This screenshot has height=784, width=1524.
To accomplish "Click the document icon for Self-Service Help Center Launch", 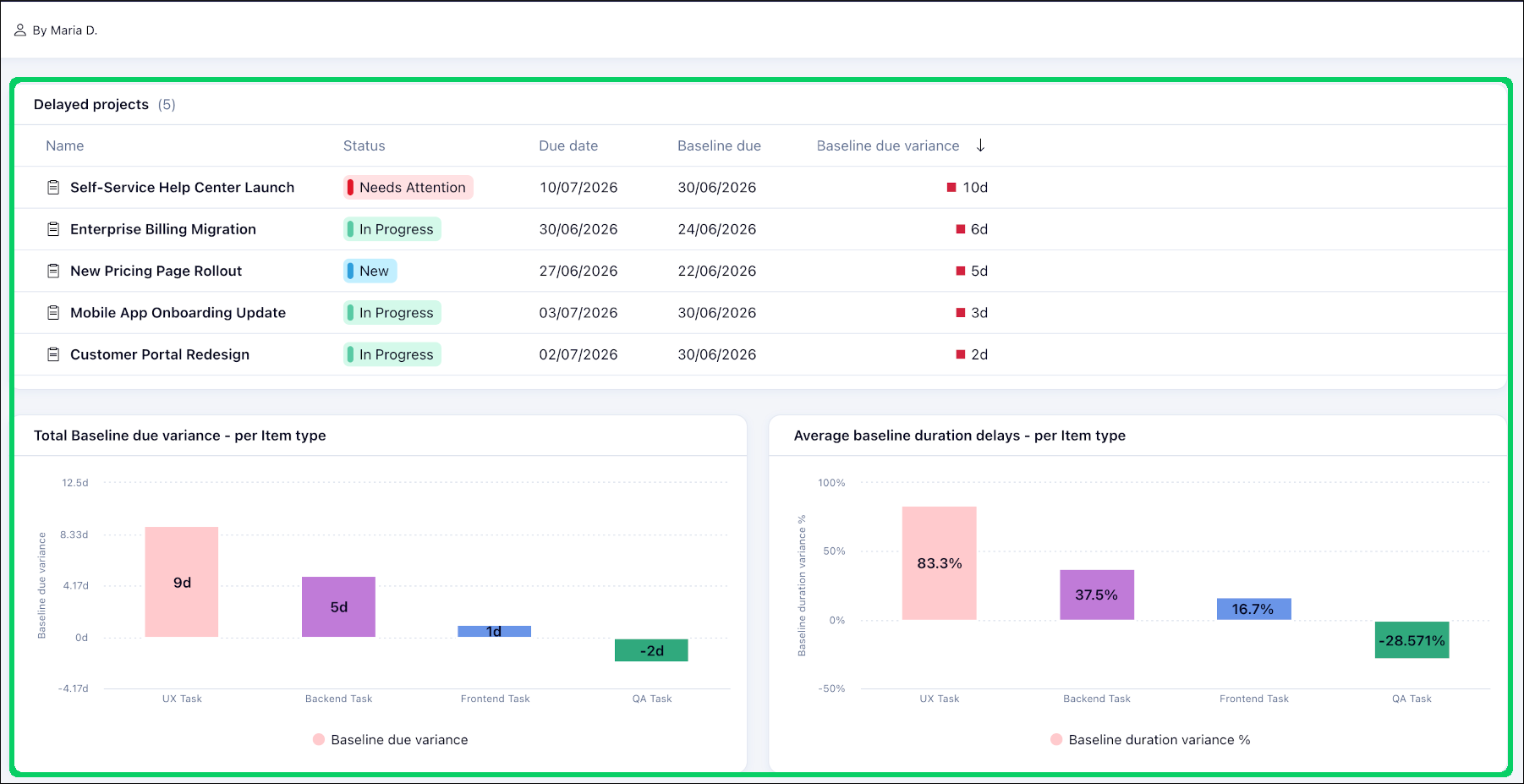I will click(53, 188).
